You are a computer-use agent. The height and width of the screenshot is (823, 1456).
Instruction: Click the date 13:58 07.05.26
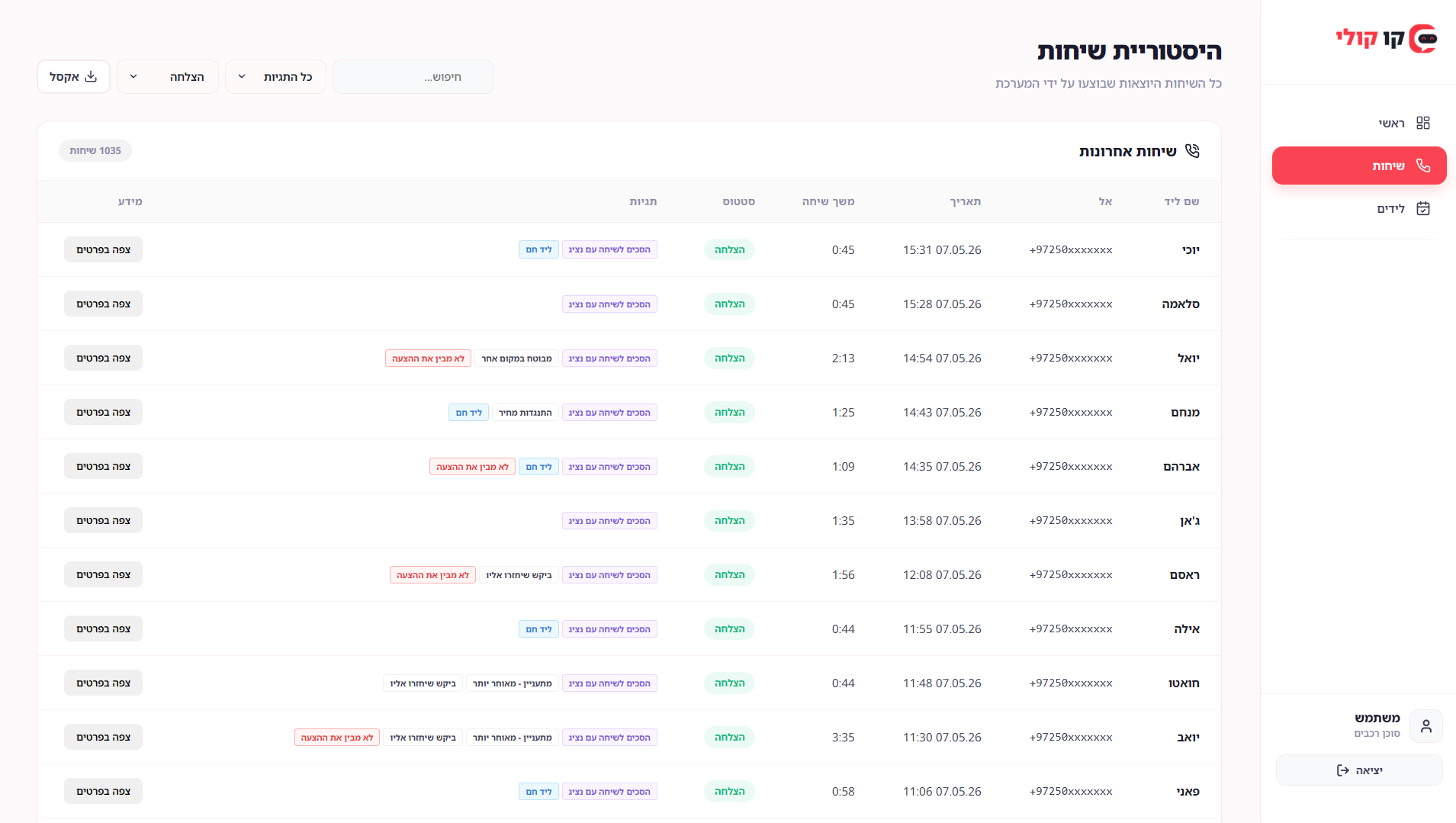point(942,520)
